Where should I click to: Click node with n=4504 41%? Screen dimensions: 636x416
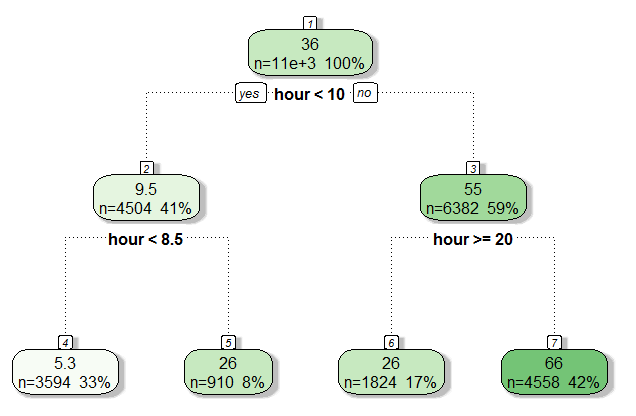click(146, 197)
